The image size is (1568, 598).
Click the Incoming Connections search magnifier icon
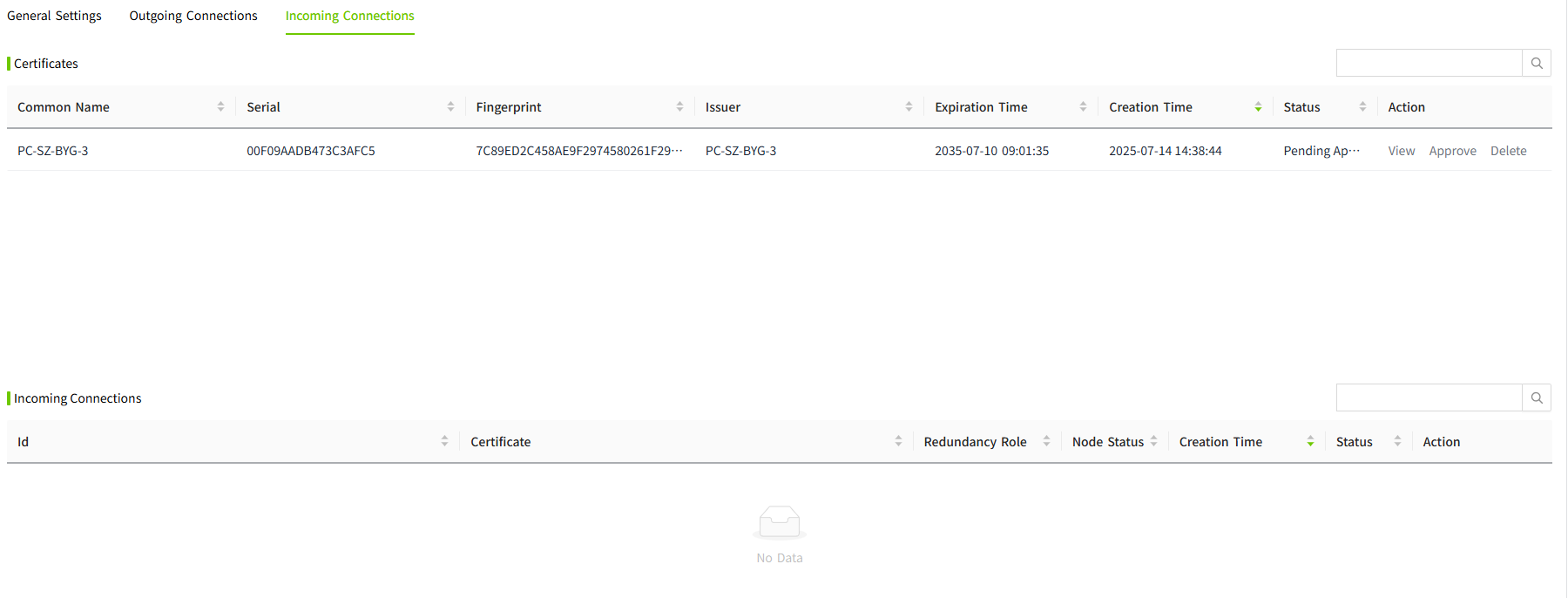[1537, 398]
